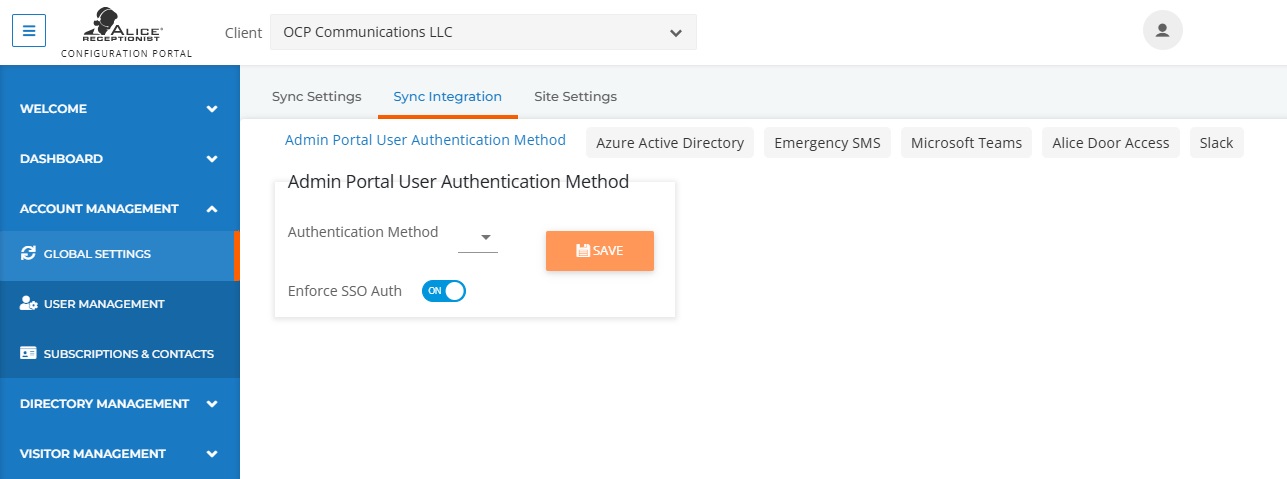
Task: Toggle the Enforce SSO Auth switch
Action: tap(444, 291)
